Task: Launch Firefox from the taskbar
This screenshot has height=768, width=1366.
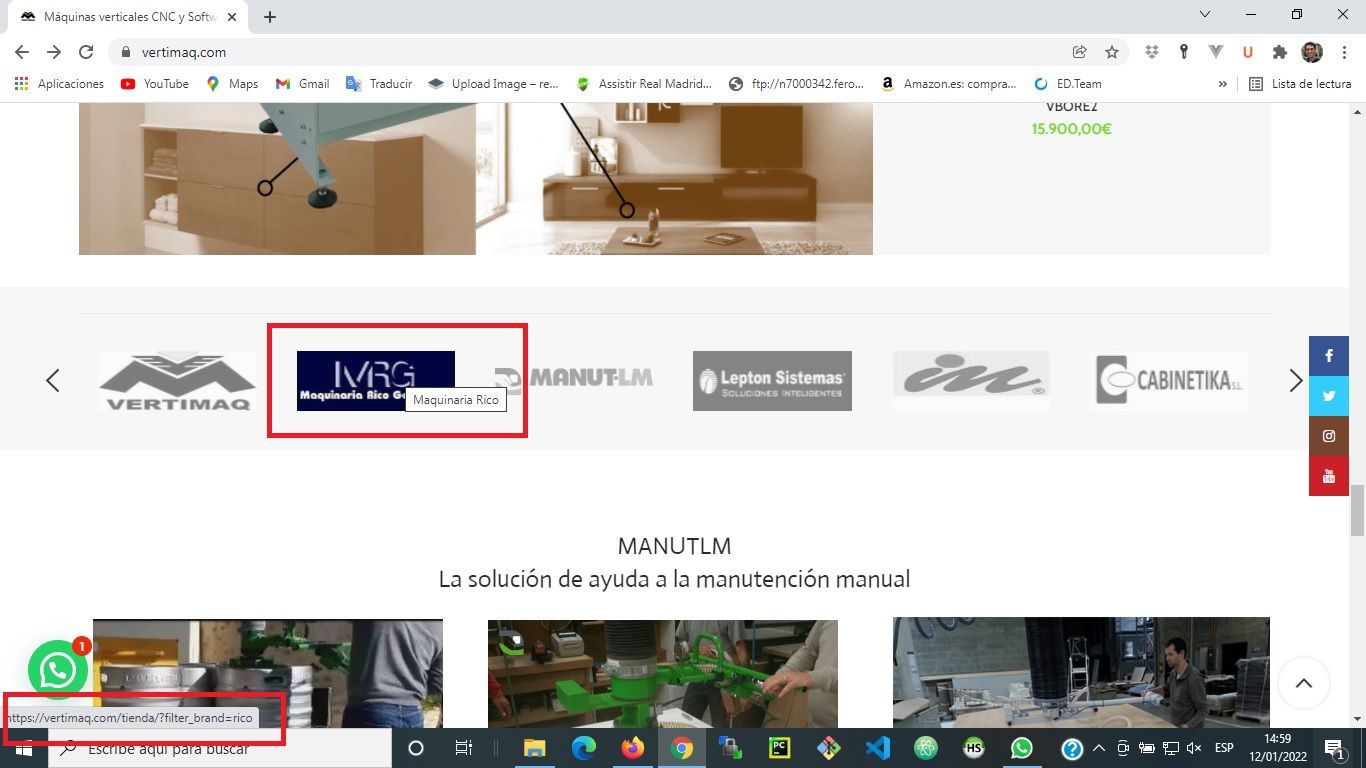Action: [632, 748]
